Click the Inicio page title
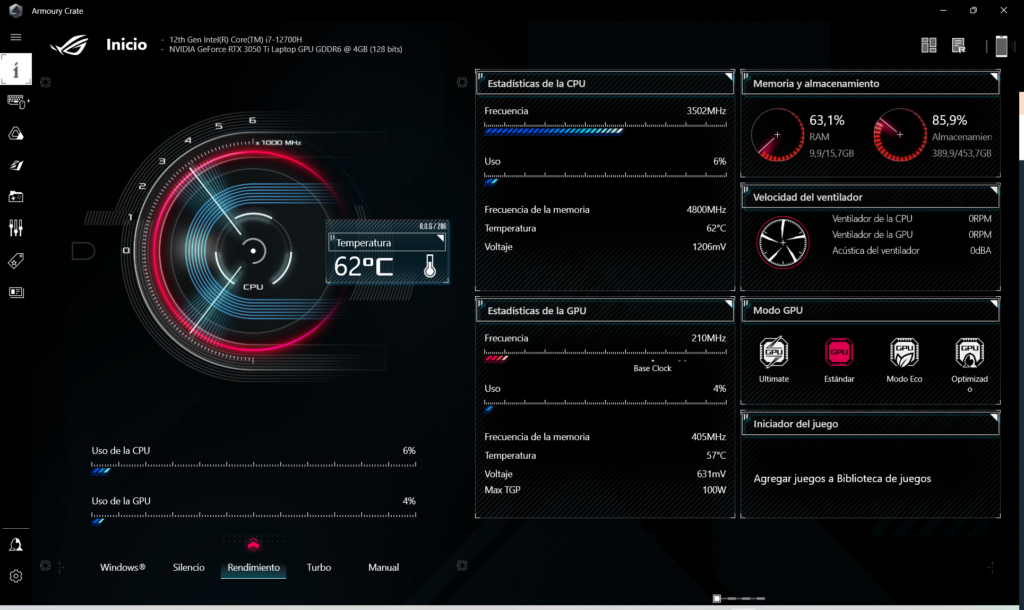 tap(127, 44)
